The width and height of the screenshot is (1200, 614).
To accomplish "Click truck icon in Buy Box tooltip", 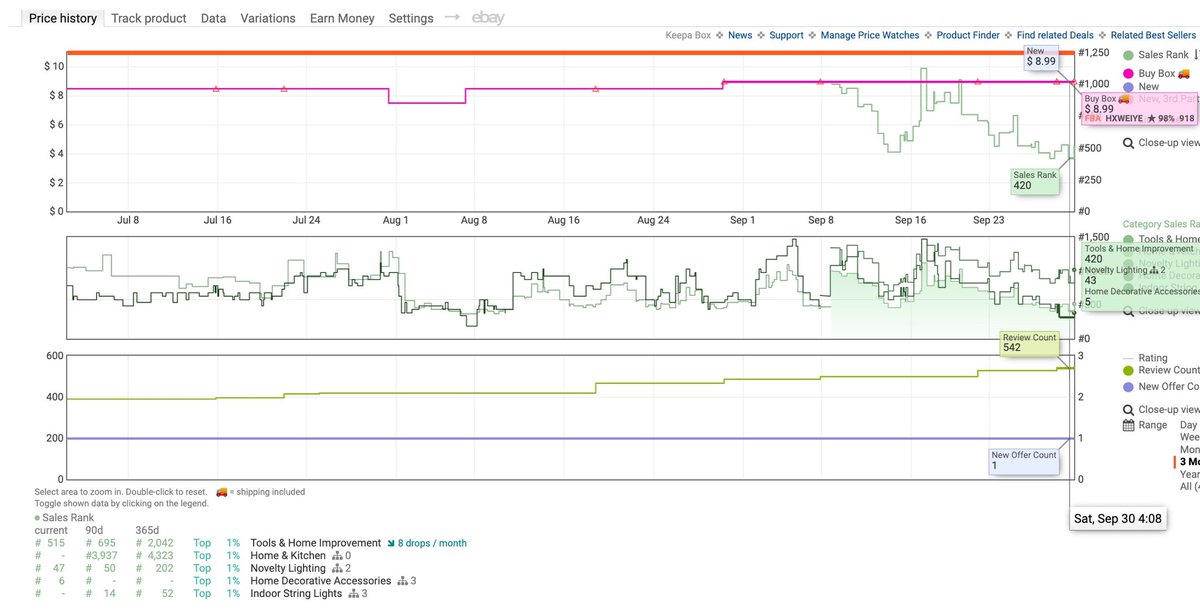I will pyautogui.click(x=1123, y=98).
